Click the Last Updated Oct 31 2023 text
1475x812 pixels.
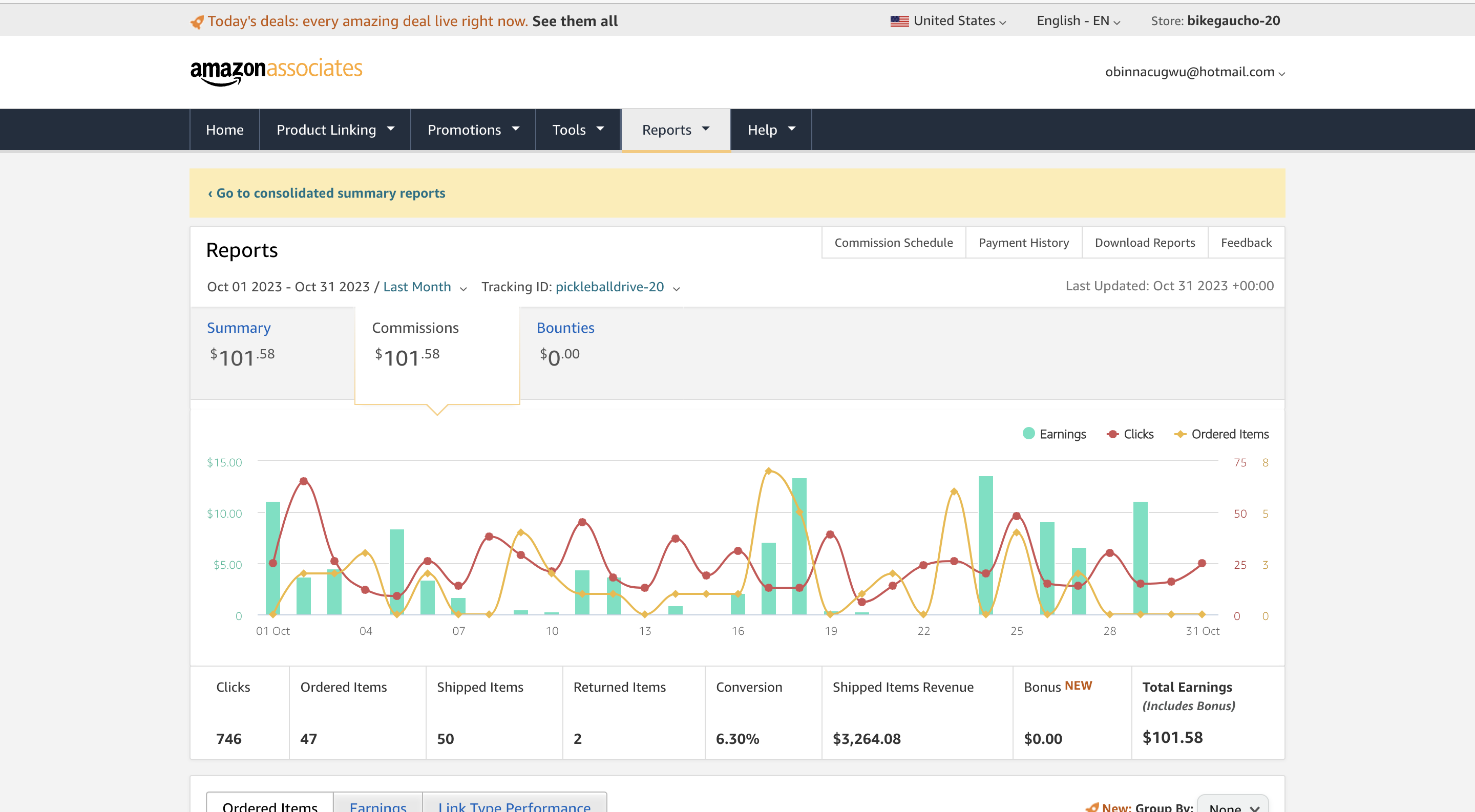[x=1169, y=286]
